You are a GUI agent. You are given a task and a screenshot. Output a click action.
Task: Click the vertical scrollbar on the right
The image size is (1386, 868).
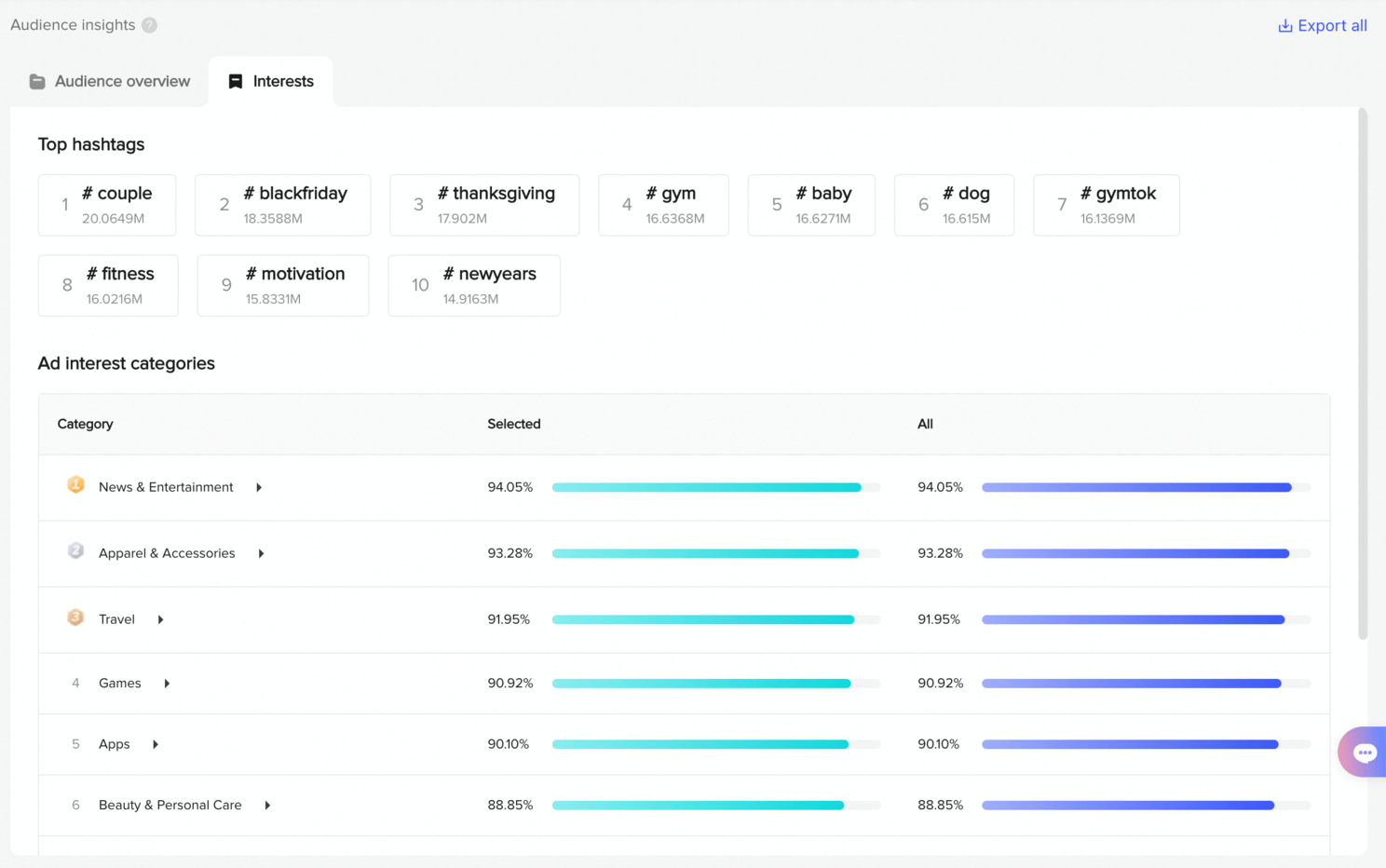tap(1362, 373)
